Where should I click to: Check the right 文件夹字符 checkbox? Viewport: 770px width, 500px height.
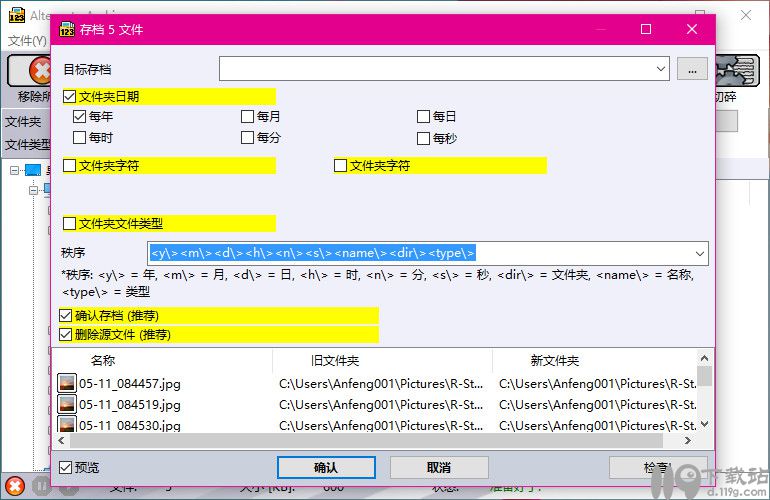point(340,166)
